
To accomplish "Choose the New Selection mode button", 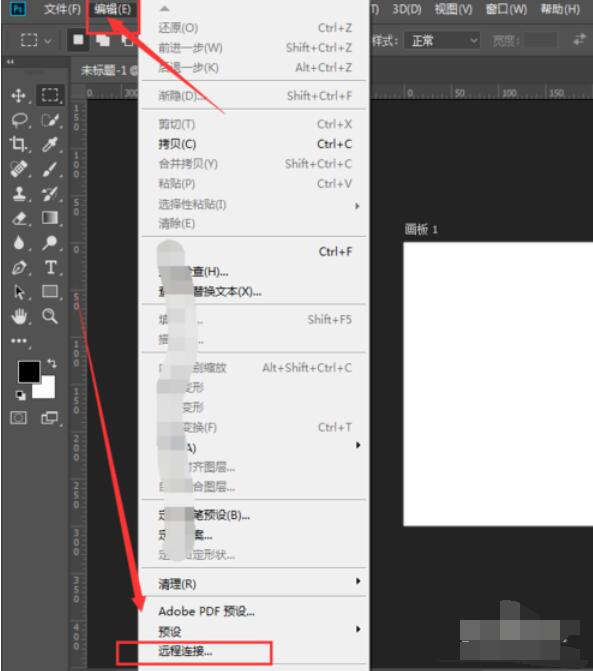I will 78,40.
